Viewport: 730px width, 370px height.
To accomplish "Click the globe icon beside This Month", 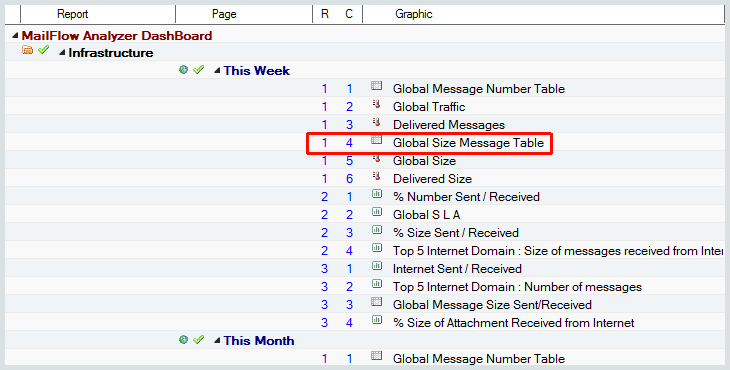I will pyautogui.click(x=183, y=339).
